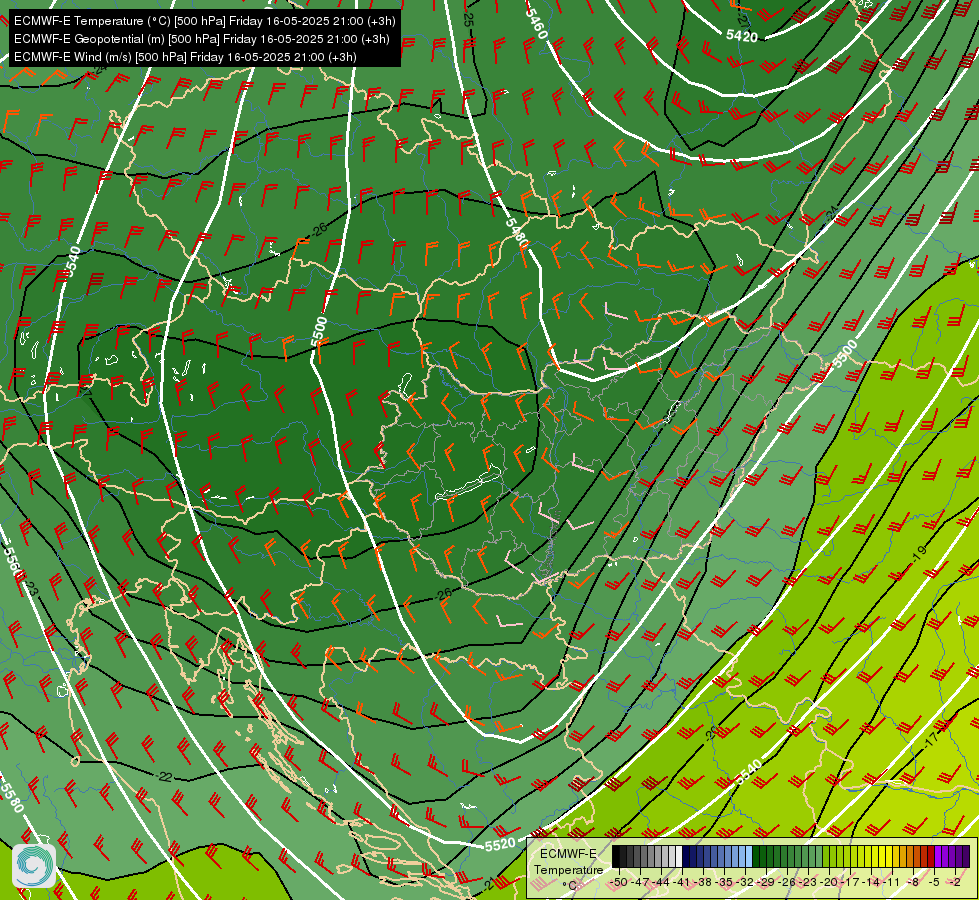Select the 5420 geopotential contour label
The width and height of the screenshot is (979, 900).
point(742,36)
